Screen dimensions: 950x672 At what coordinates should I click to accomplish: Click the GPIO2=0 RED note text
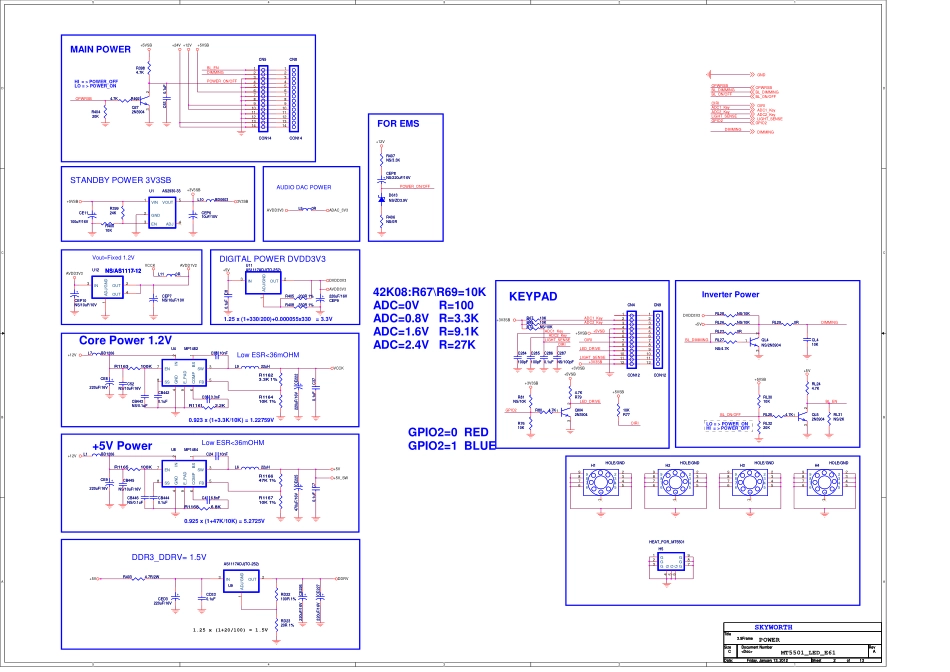(x=447, y=432)
